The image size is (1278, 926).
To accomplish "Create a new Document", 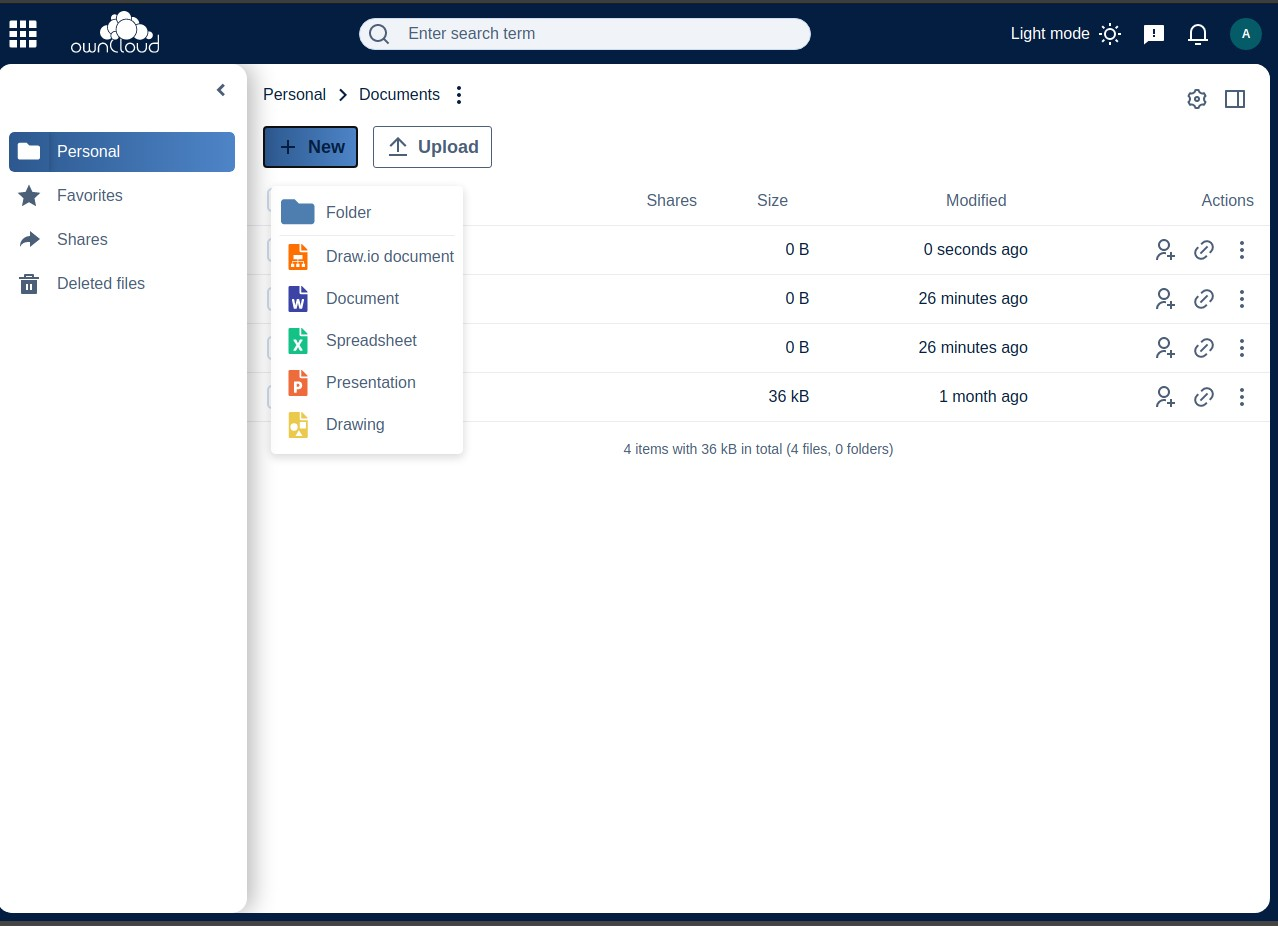I will tap(367, 299).
